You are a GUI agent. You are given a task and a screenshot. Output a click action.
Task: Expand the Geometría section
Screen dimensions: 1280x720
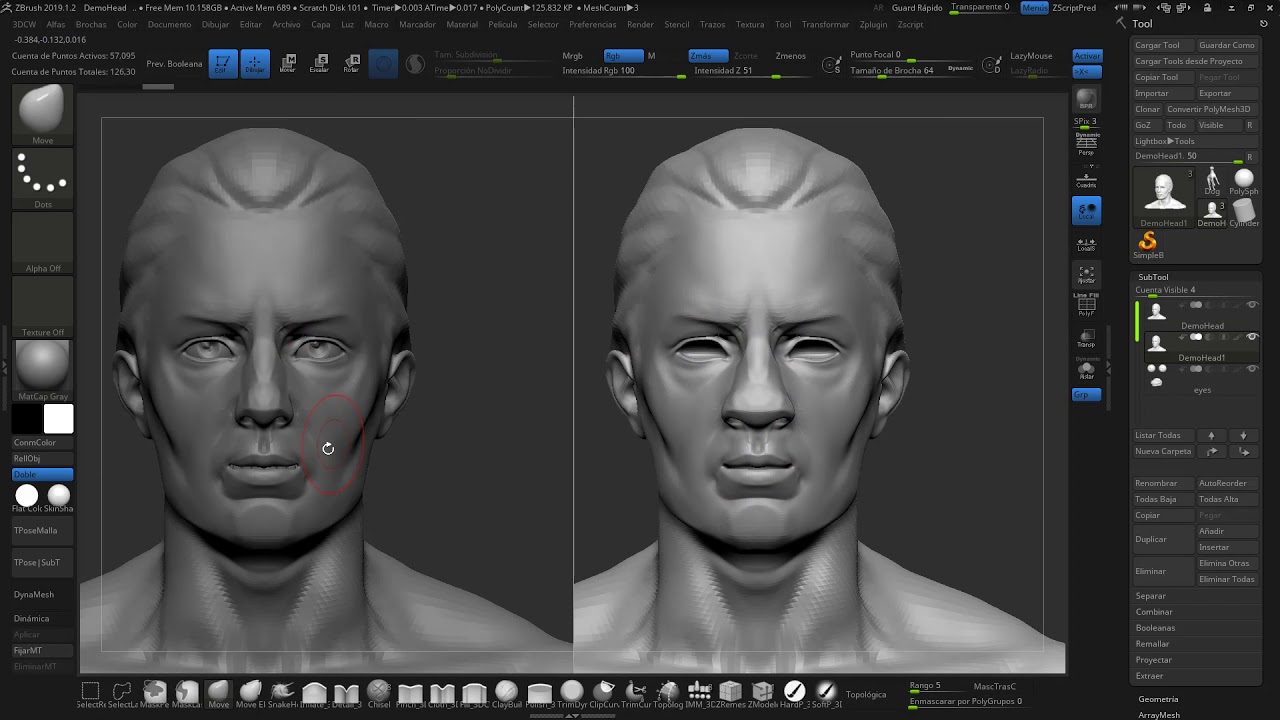pos(1158,699)
